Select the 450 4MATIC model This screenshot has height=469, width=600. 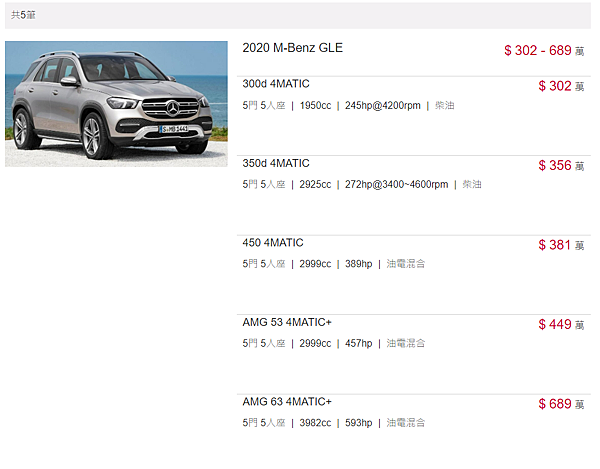click(x=272, y=243)
